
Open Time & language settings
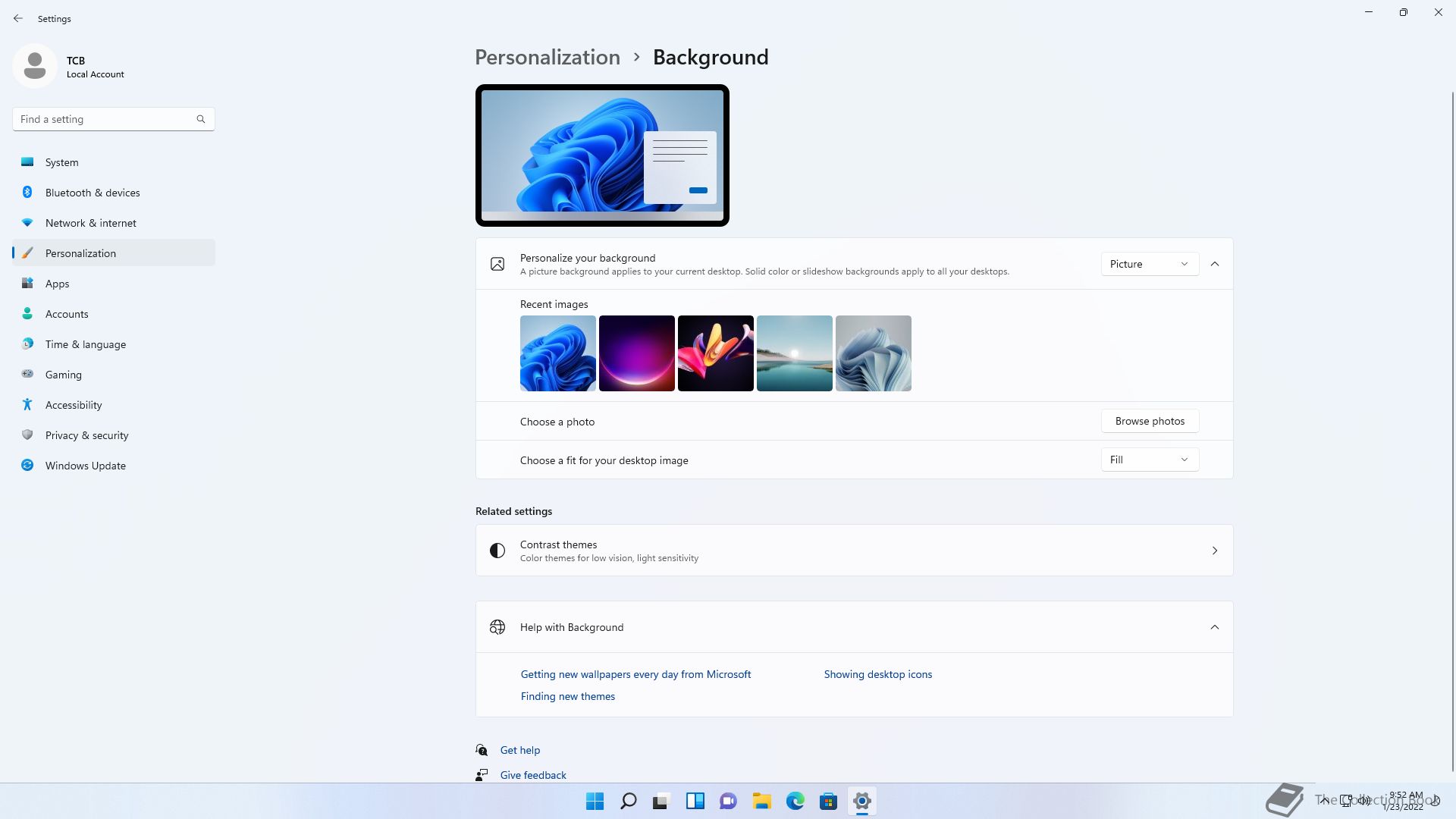click(114, 344)
